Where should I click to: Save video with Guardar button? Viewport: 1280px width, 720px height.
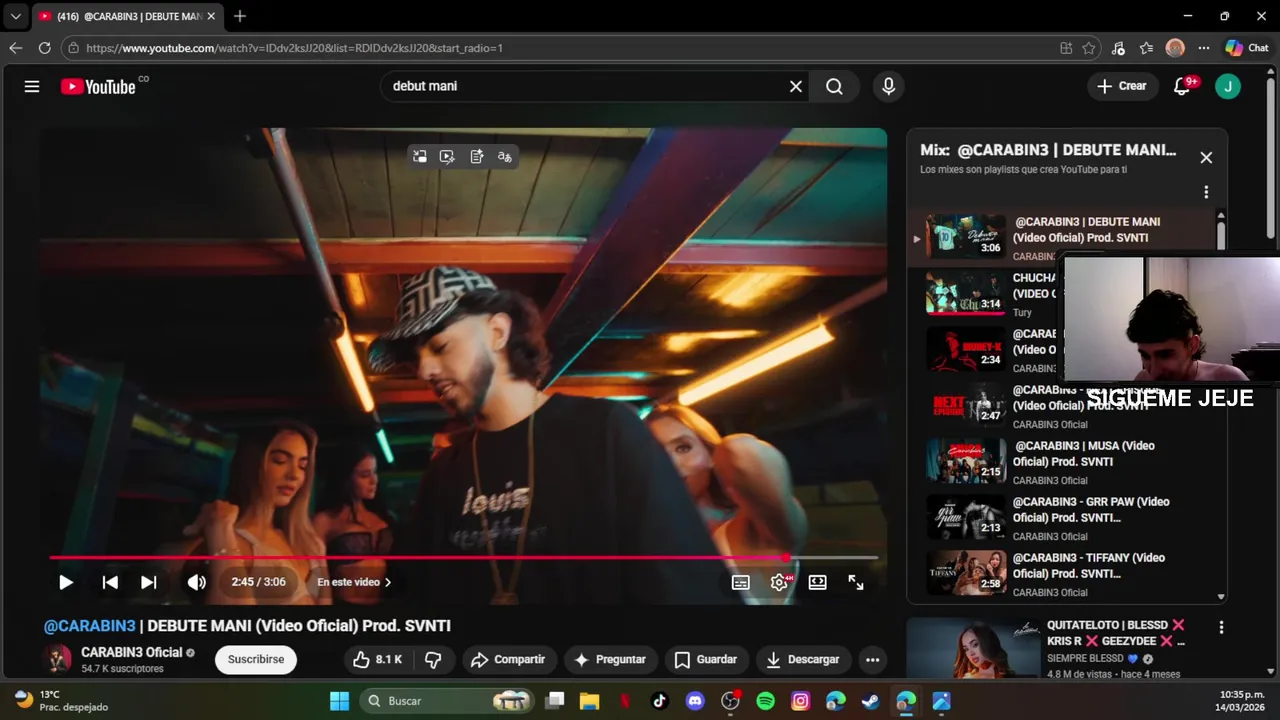point(706,659)
